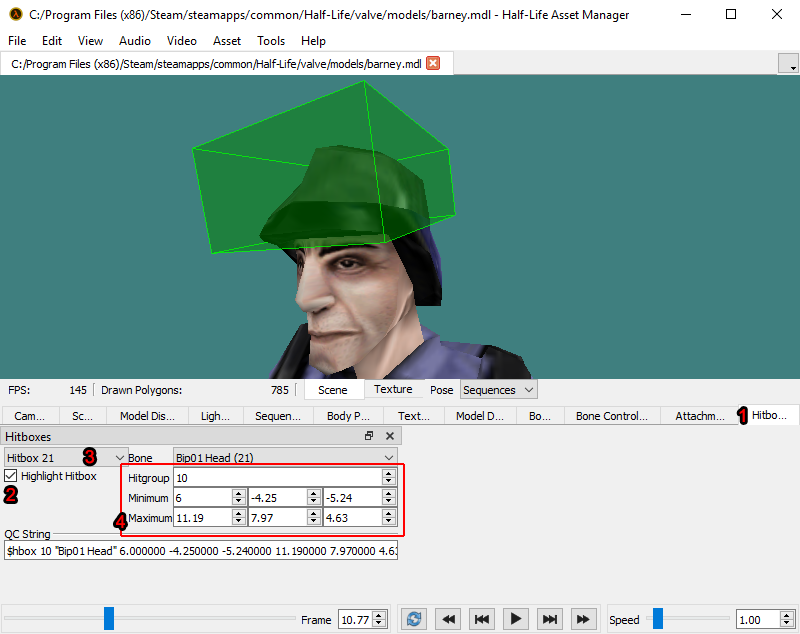The height and width of the screenshot is (634, 800).
Task: Adjust the Minimum Z value stepper
Action: click(x=389, y=497)
